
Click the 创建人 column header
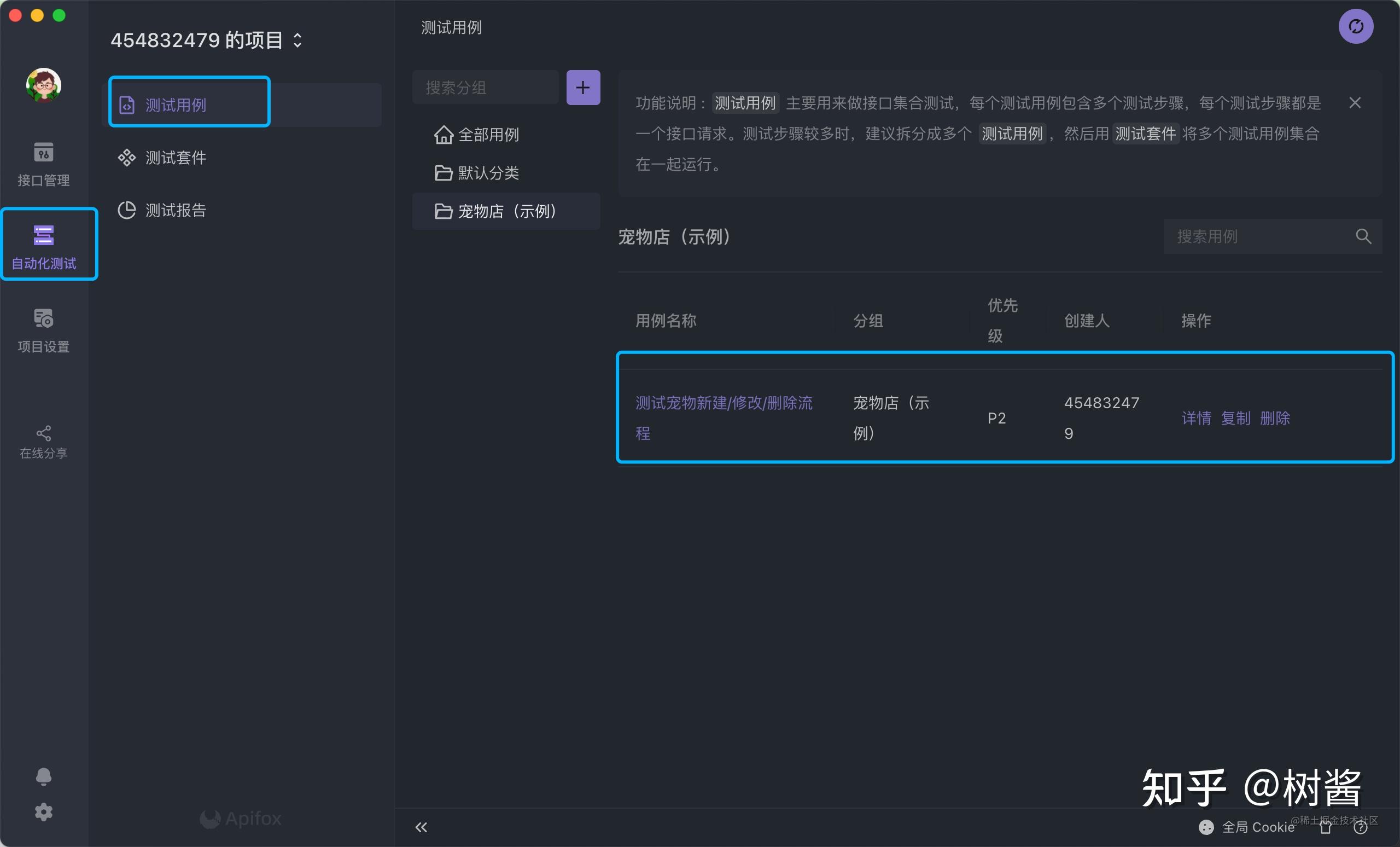[1086, 321]
